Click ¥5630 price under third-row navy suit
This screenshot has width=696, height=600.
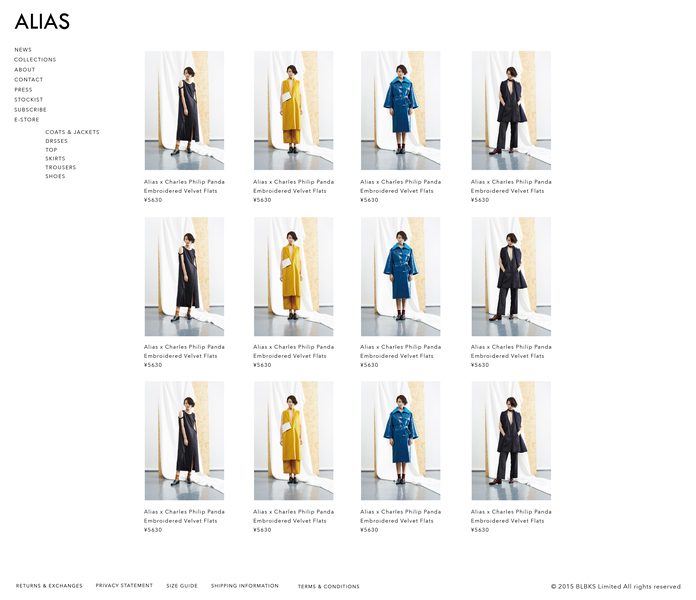(480, 530)
